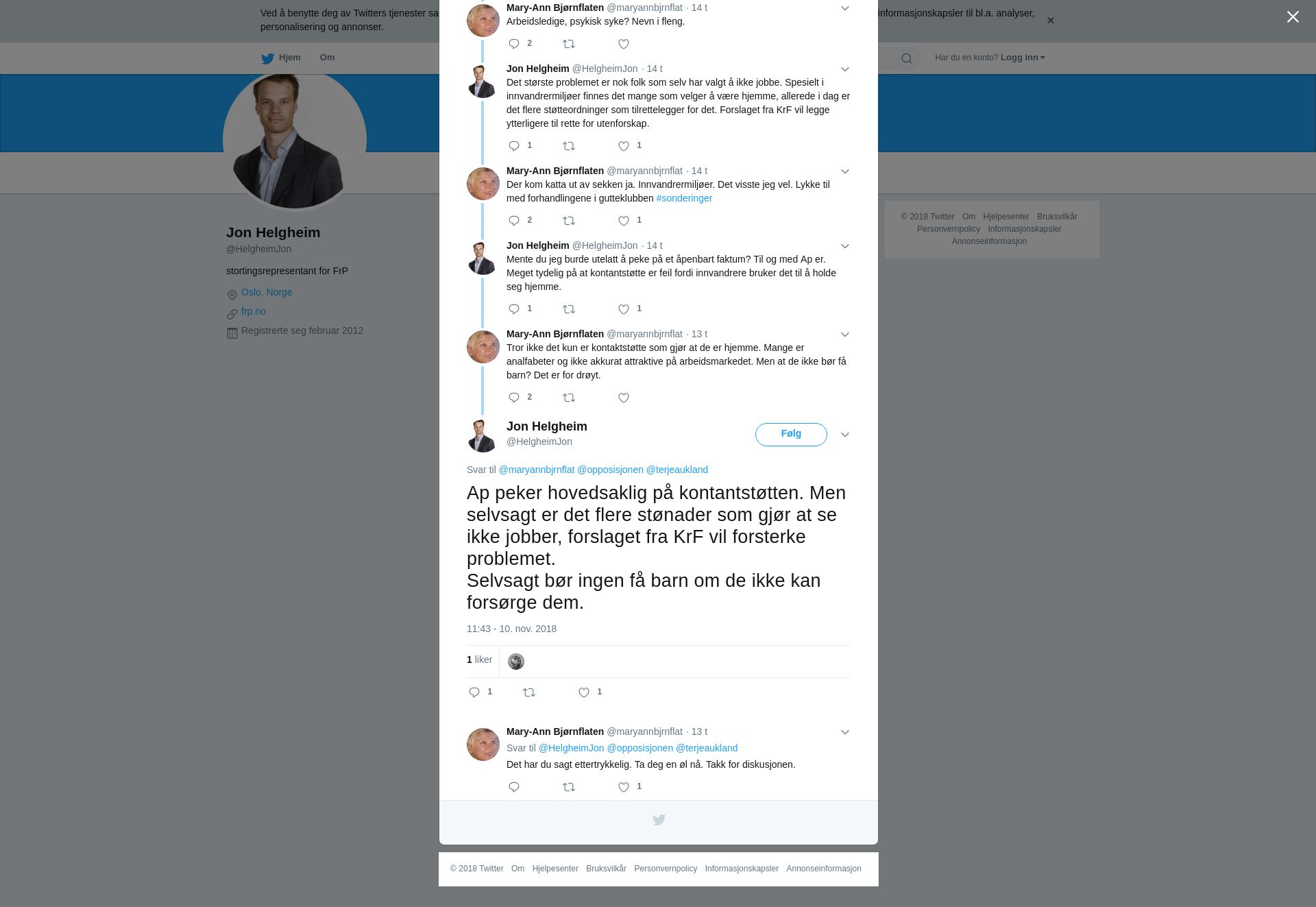1316x907 pixels.
Task: Open the frp.no profile link
Action: (x=254, y=311)
